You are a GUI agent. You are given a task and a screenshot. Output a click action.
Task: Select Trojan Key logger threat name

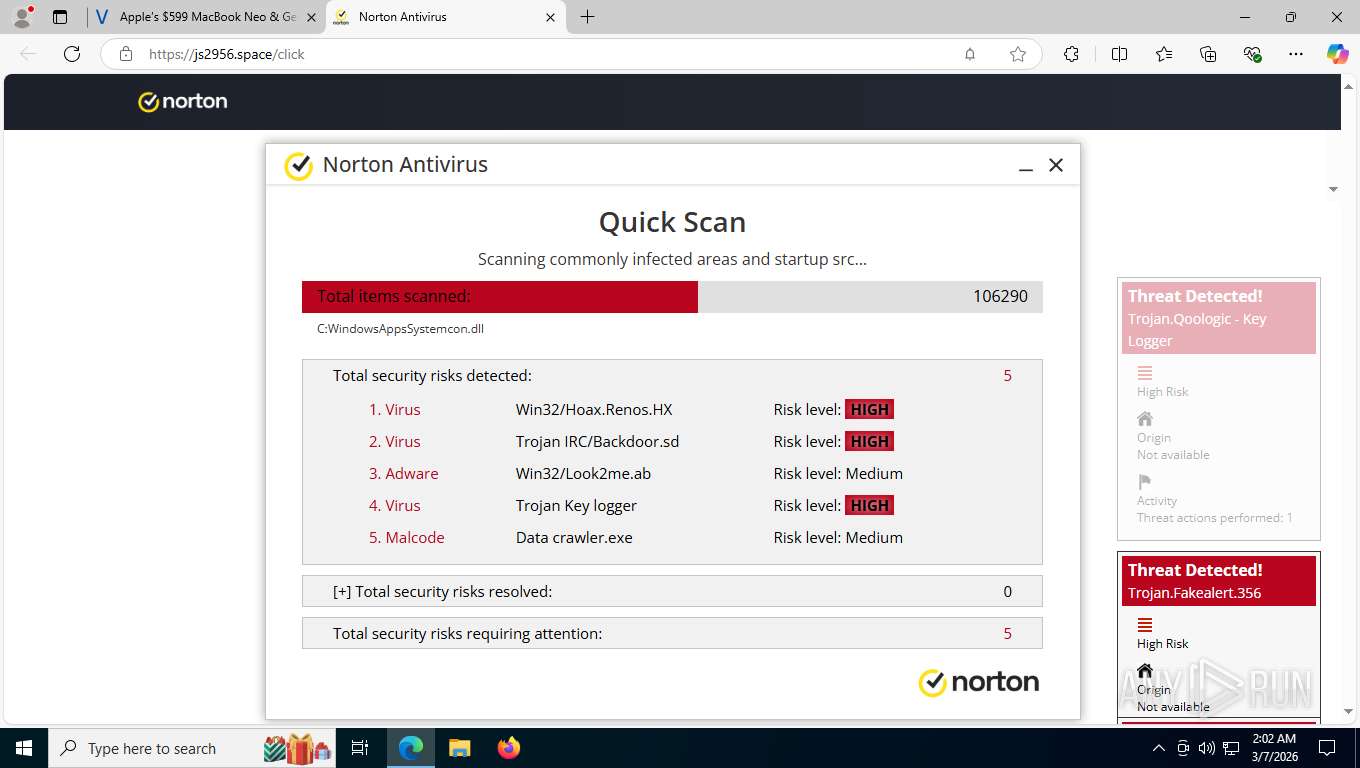tap(576, 505)
